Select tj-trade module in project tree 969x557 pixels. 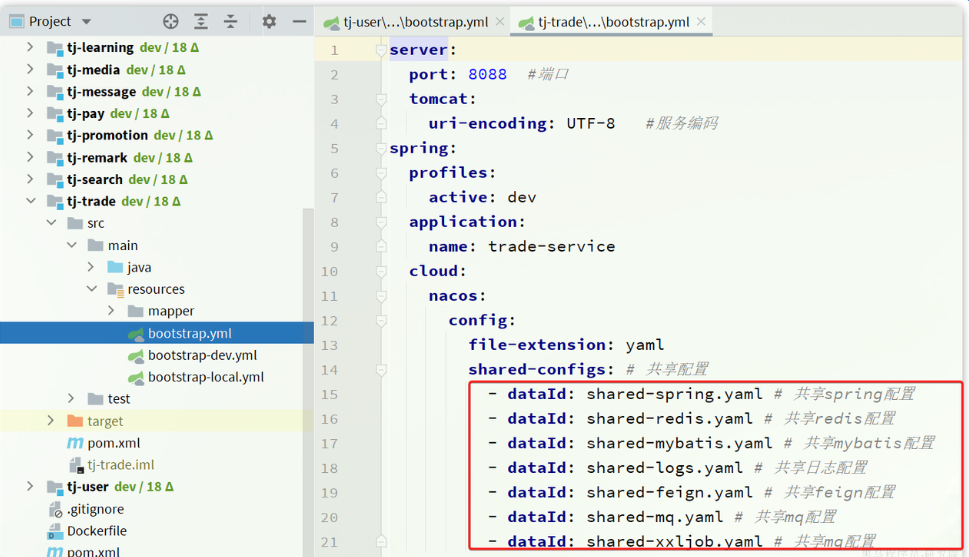(91, 202)
